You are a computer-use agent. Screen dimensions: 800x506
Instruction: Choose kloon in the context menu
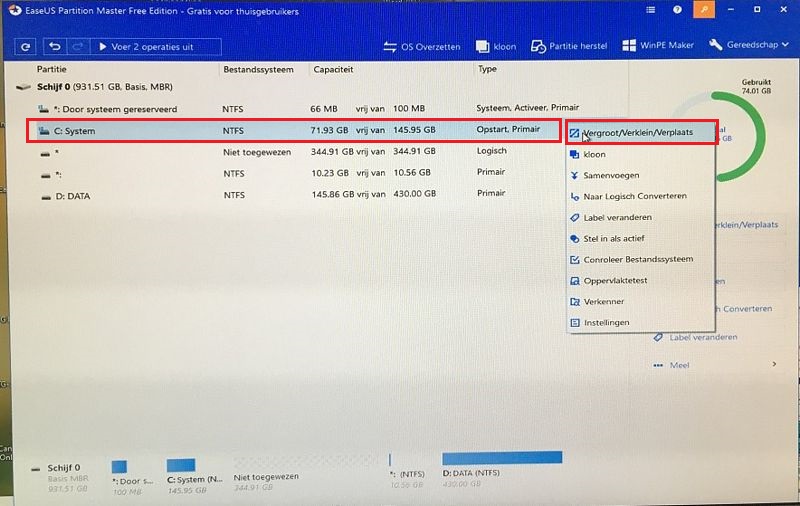642,154
